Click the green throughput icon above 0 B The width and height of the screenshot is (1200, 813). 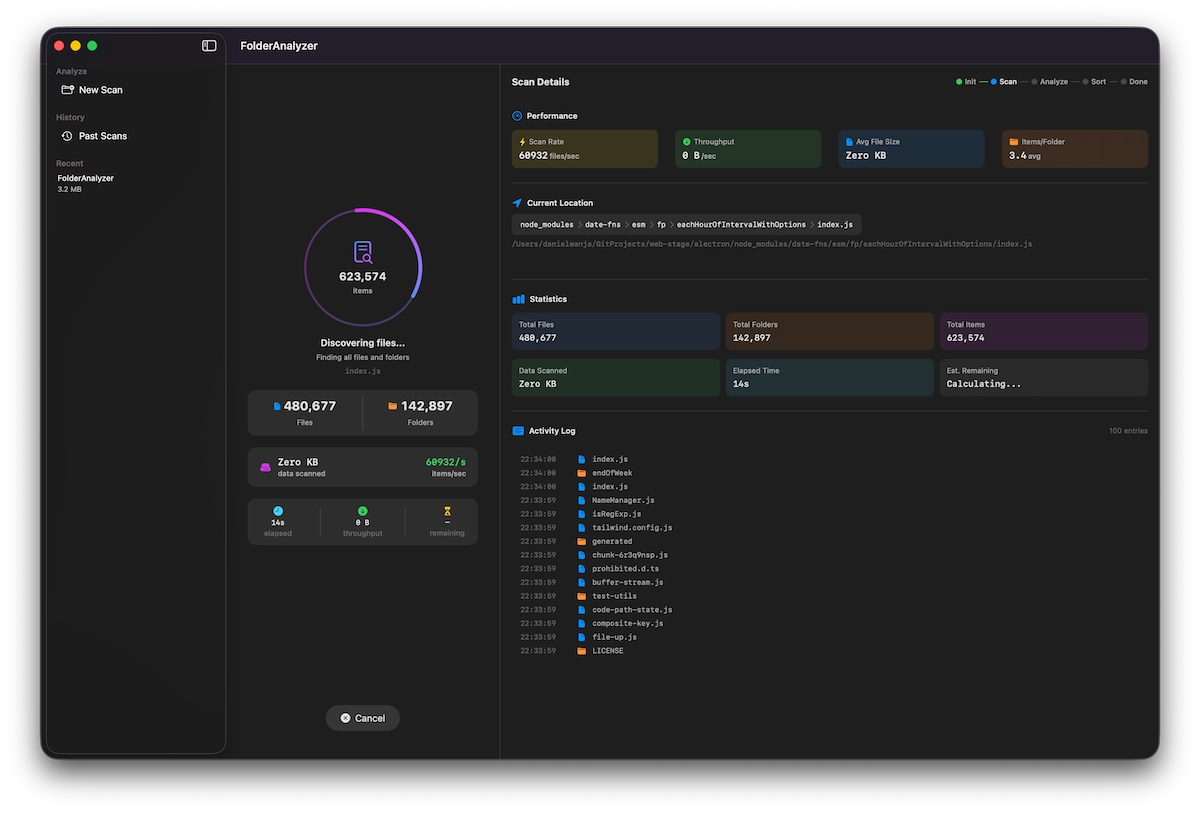pos(362,511)
